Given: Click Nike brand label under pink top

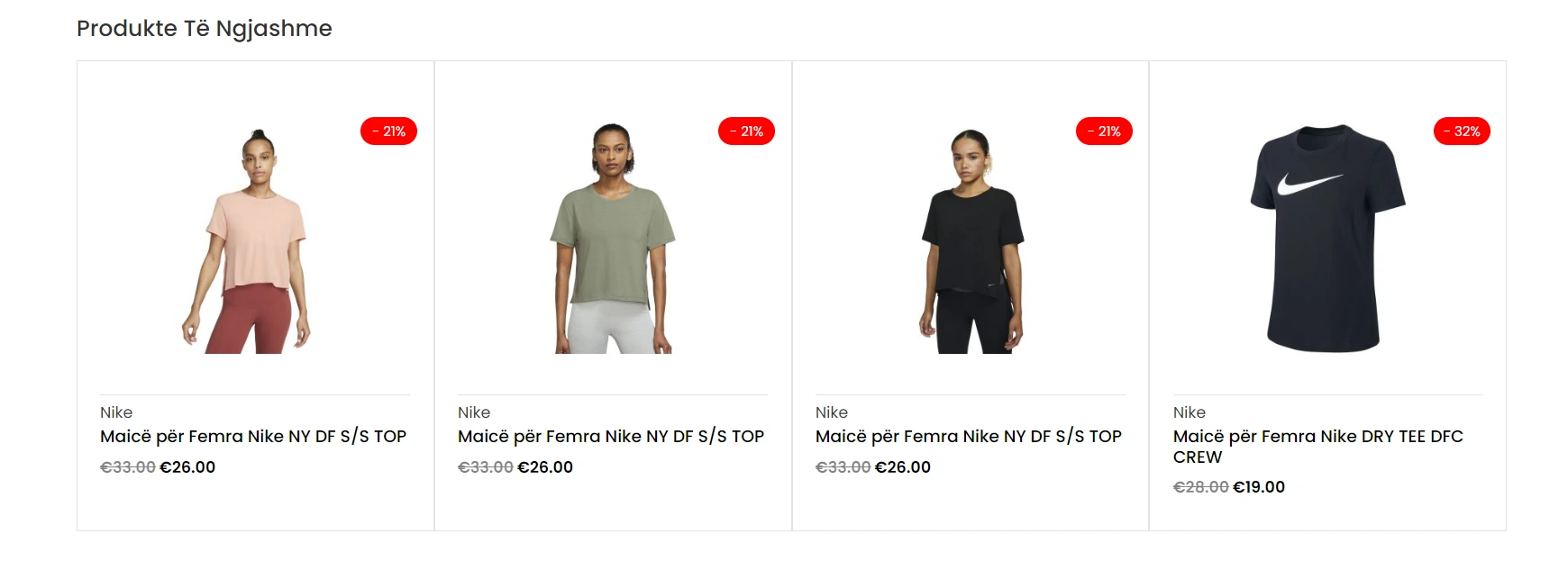Looking at the screenshot, I should [116, 412].
